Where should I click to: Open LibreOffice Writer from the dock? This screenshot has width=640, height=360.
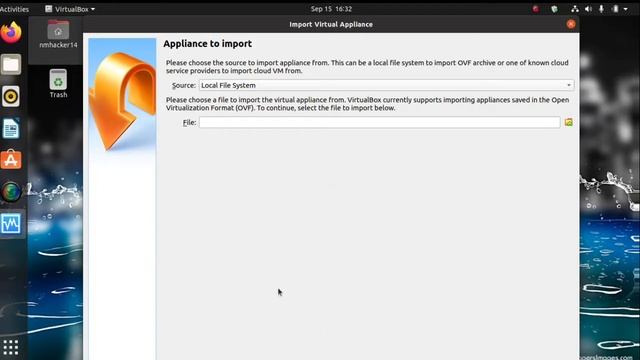pyautogui.click(x=11, y=128)
